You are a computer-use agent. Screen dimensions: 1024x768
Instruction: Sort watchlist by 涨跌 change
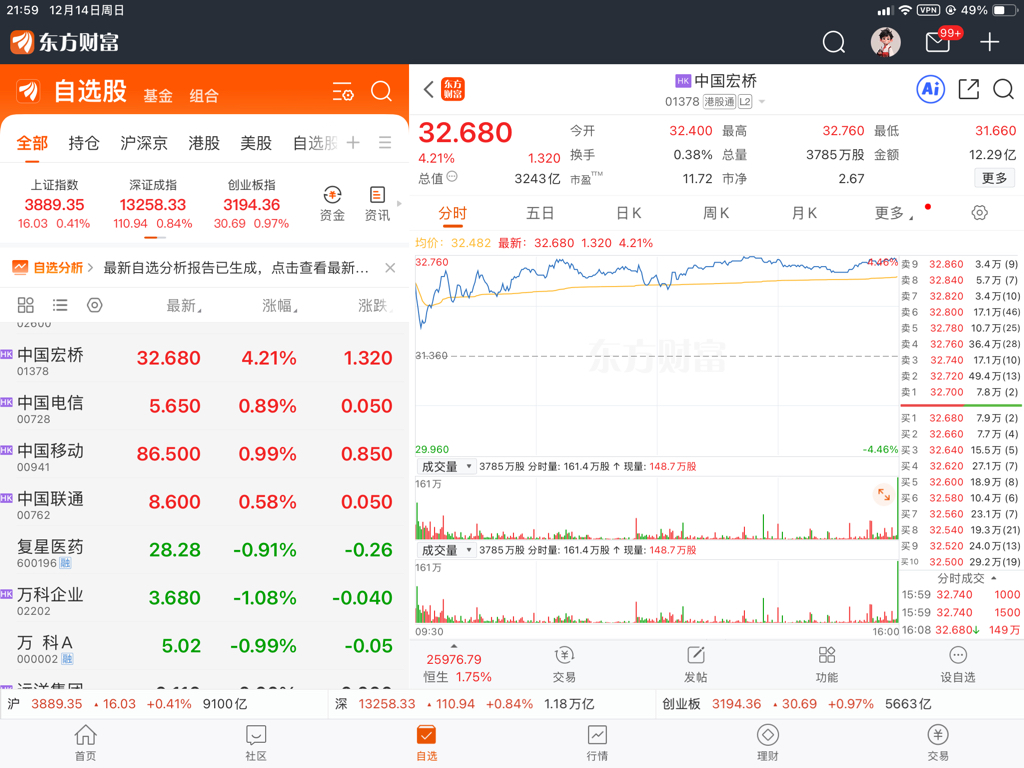[375, 306]
